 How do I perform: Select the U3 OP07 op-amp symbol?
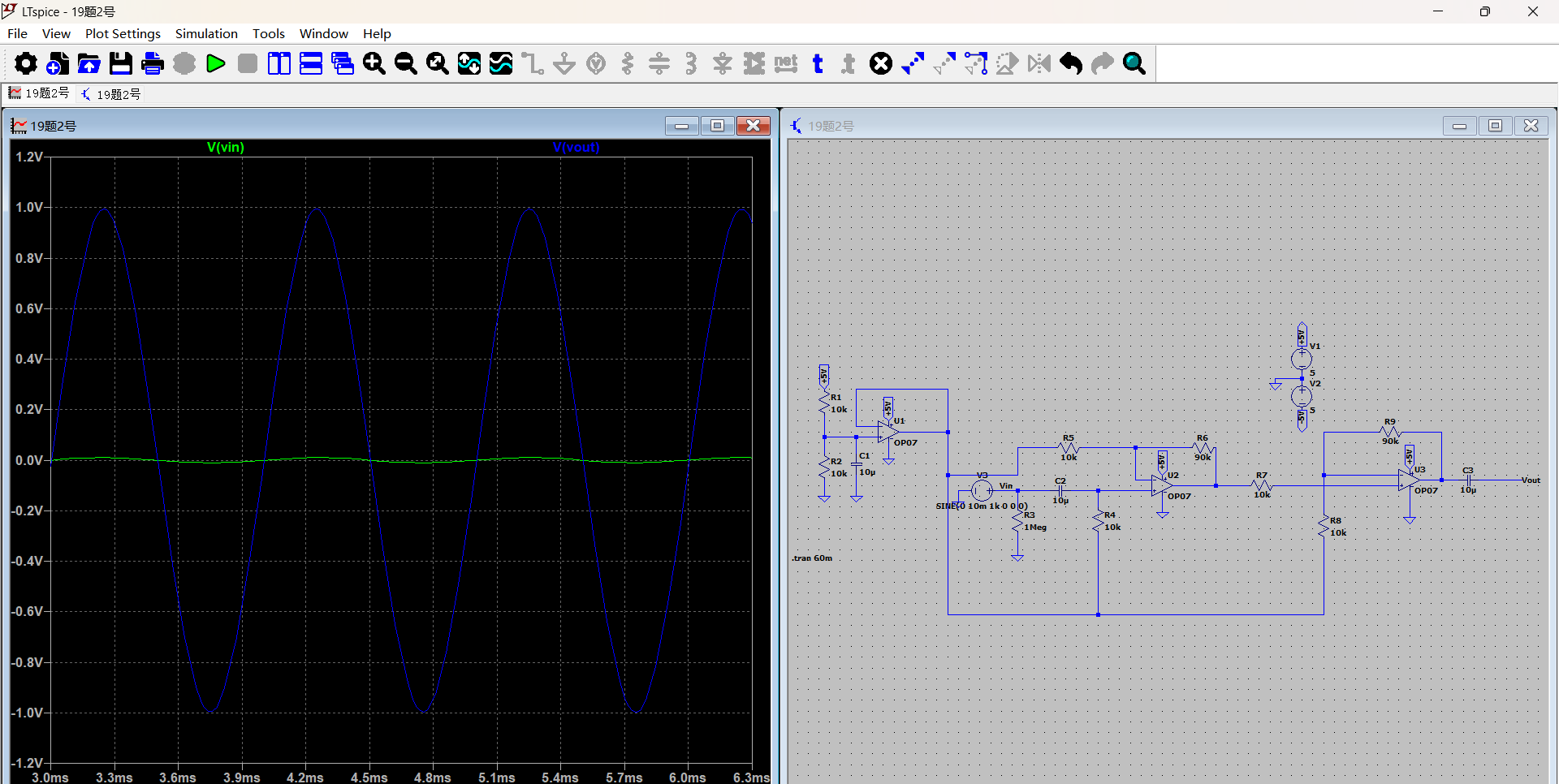pyautogui.click(x=1409, y=480)
